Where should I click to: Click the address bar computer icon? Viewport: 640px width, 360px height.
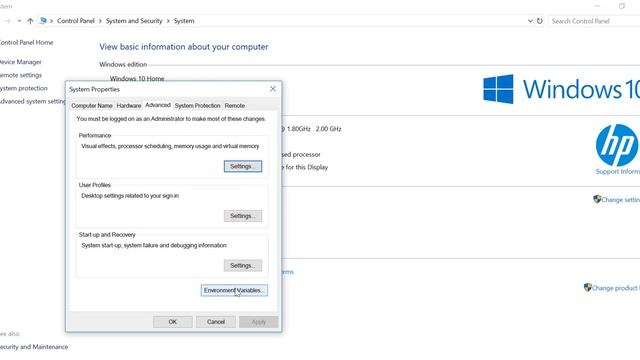43,21
